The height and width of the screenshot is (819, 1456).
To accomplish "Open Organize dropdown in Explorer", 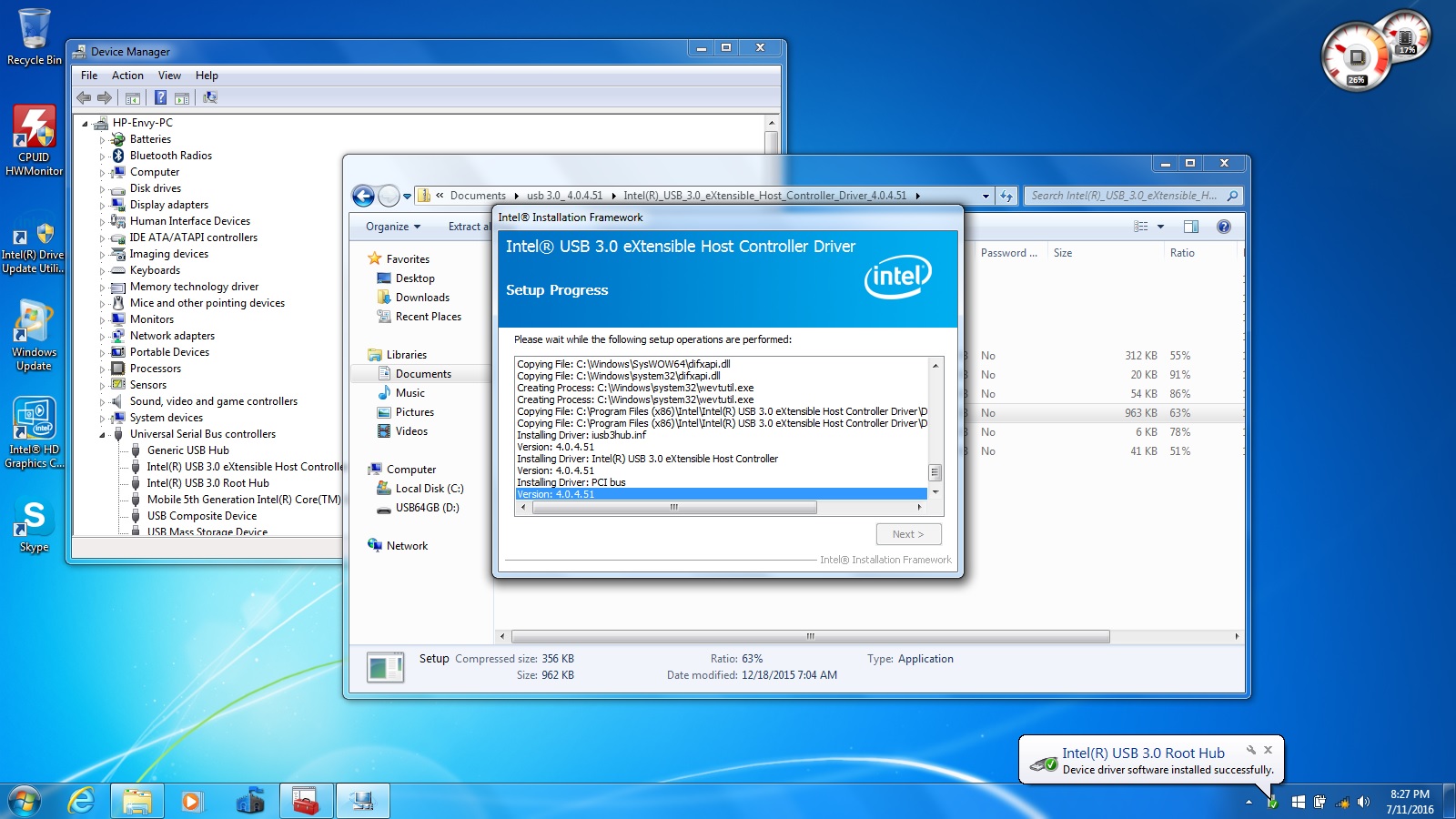I will [x=393, y=227].
